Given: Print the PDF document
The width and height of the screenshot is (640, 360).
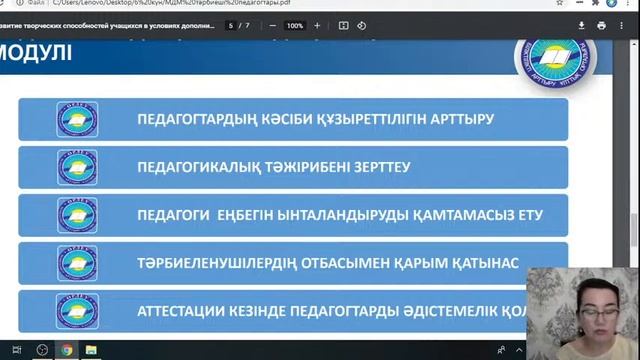Looking at the screenshot, I should pos(601,26).
